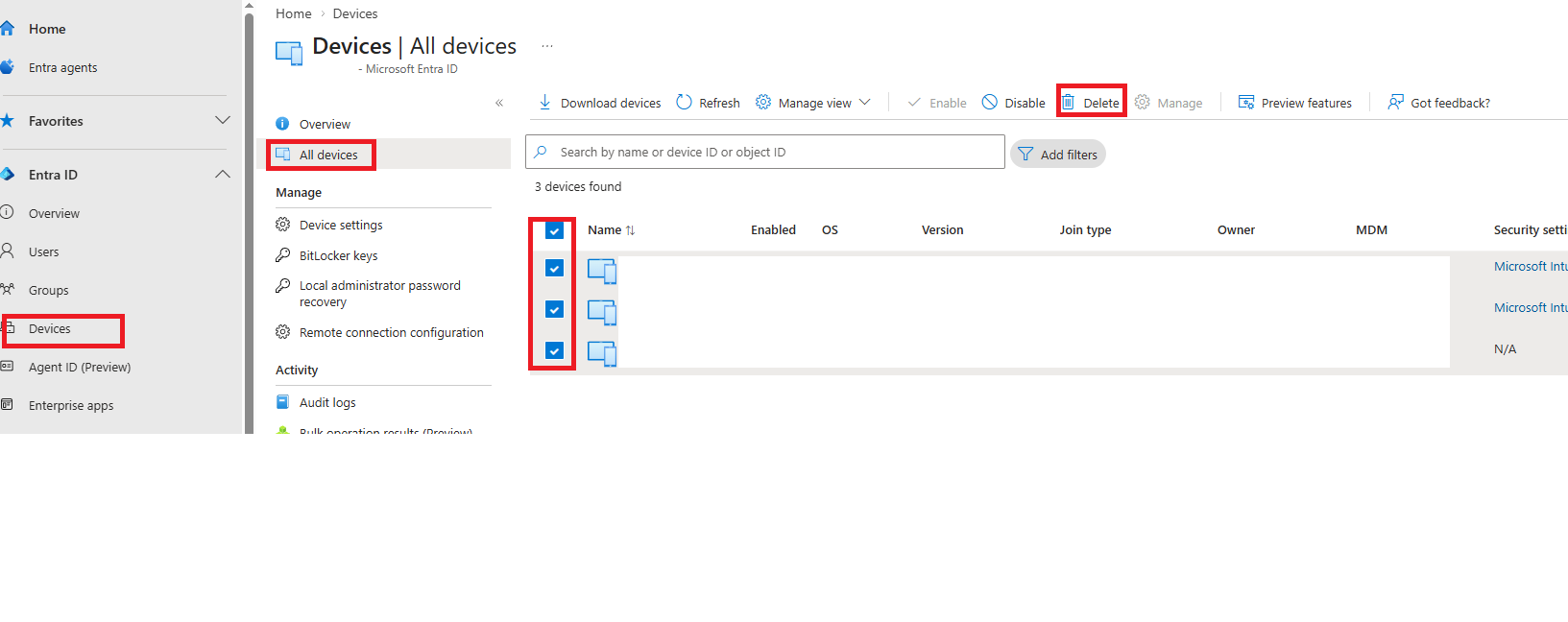The image size is (1568, 622).
Task: Sort the table by Name column
Action: pos(611,230)
